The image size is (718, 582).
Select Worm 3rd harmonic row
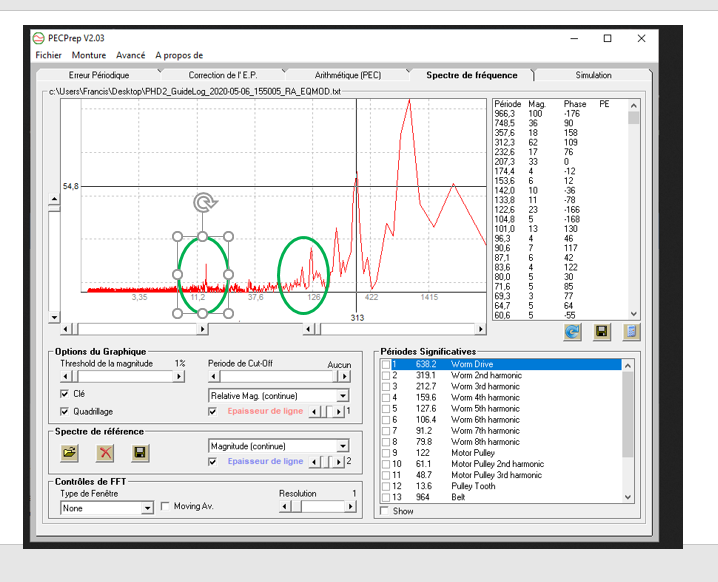point(501,386)
